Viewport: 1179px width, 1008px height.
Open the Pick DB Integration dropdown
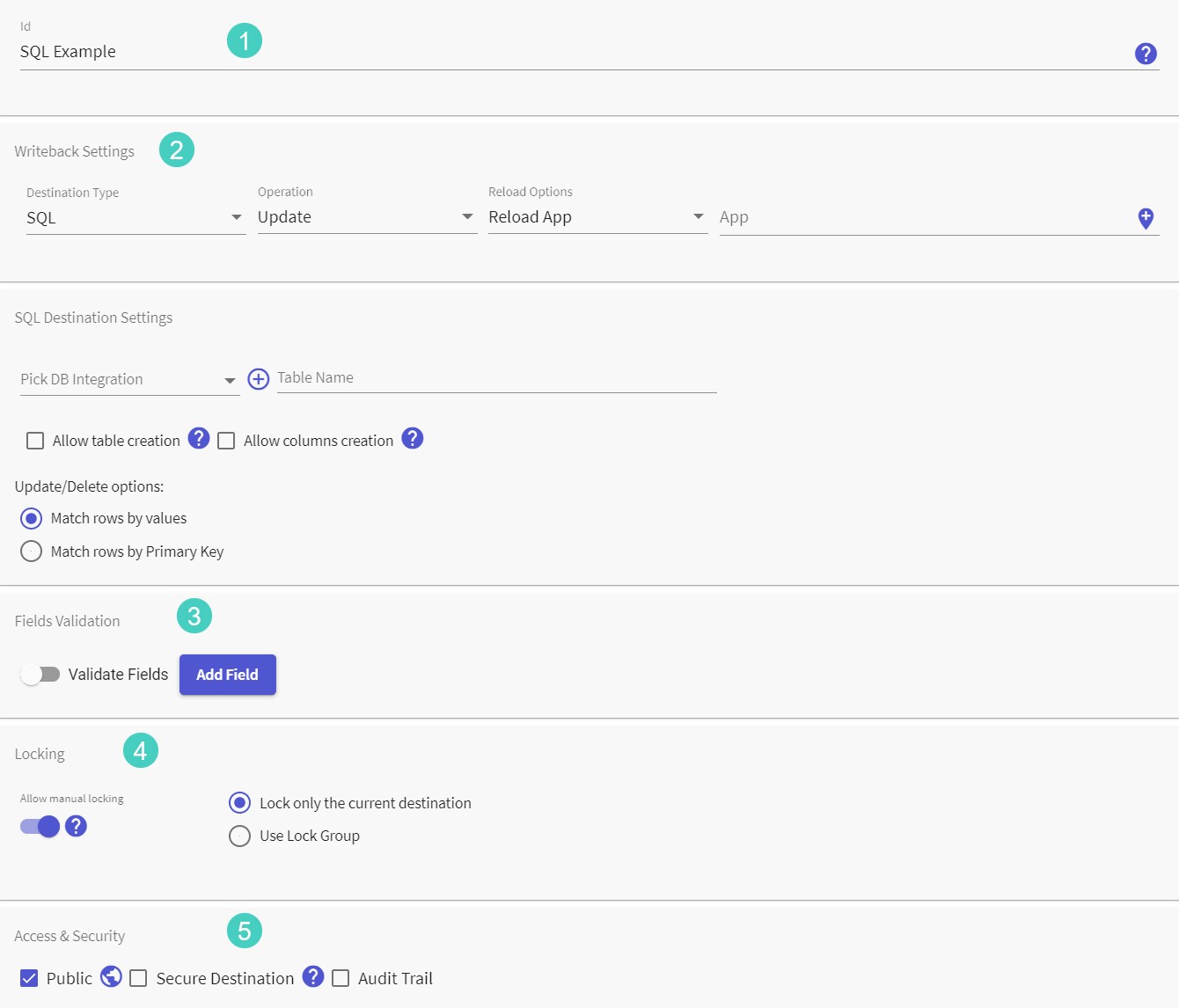point(129,380)
